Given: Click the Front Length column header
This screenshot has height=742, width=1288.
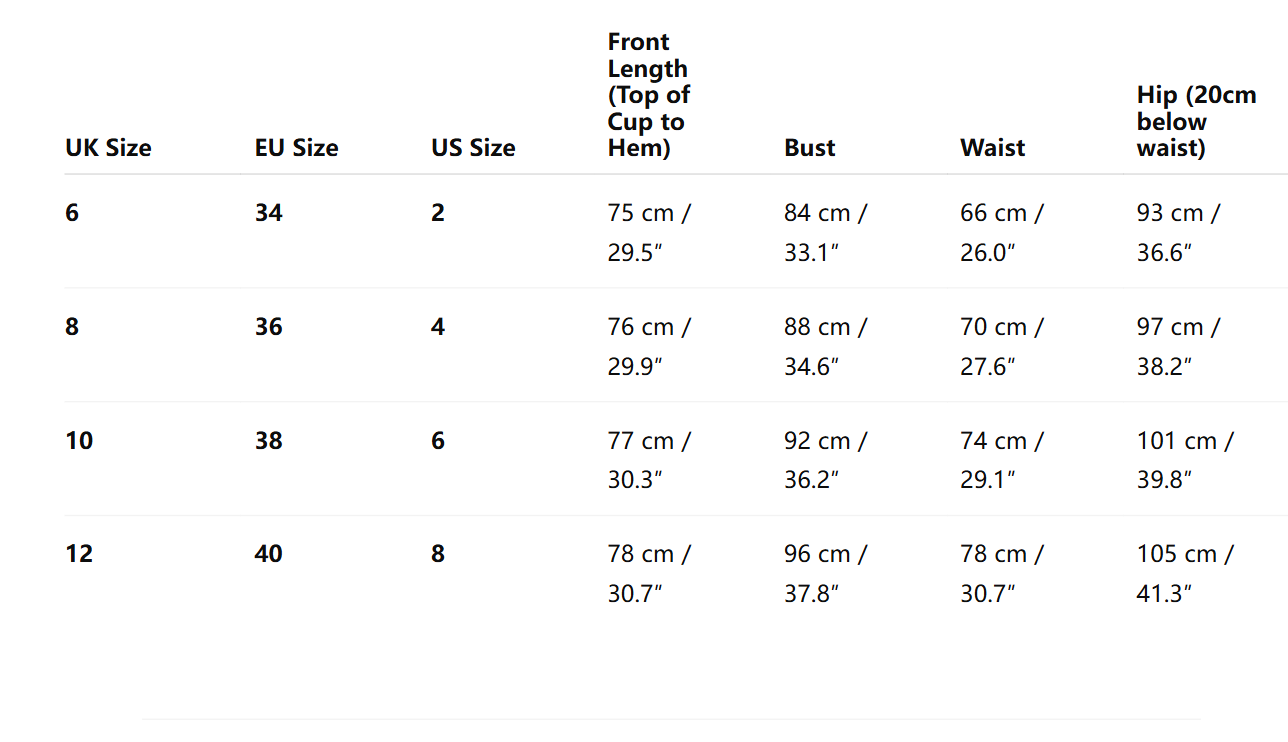Looking at the screenshot, I should click(x=648, y=95).
